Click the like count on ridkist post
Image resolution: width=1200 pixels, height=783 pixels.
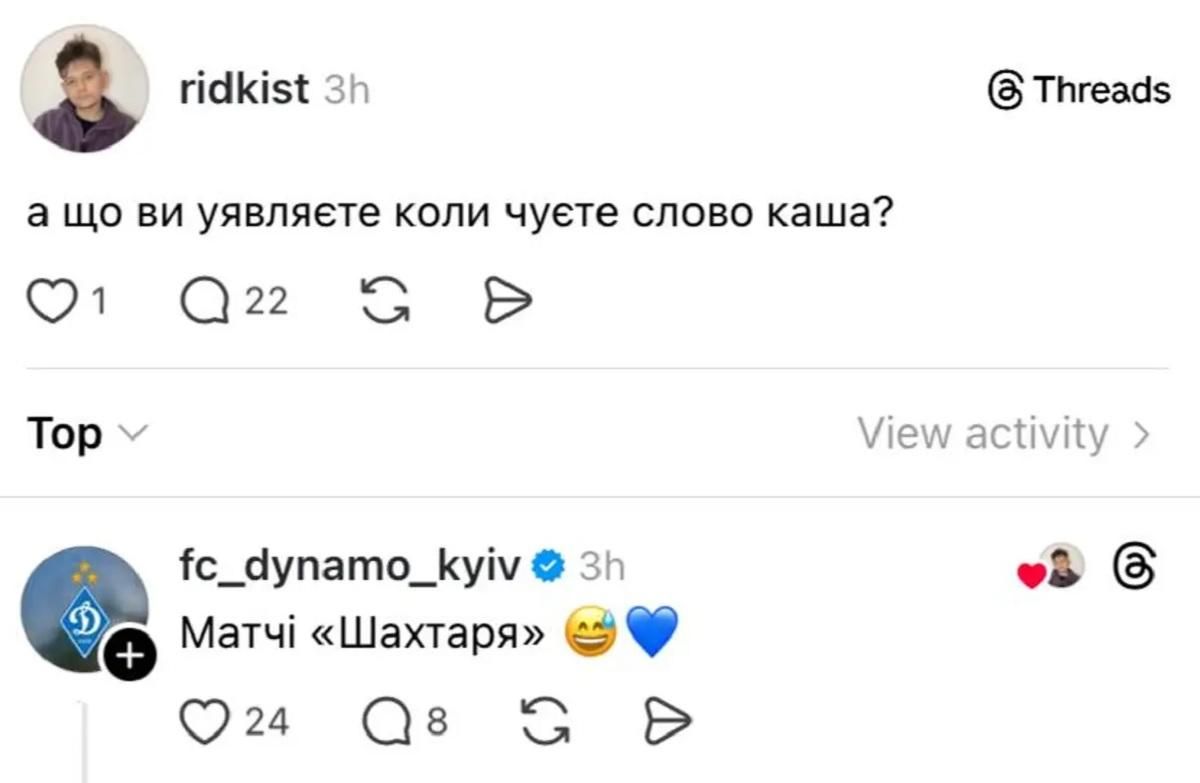[x=99, y=301]
